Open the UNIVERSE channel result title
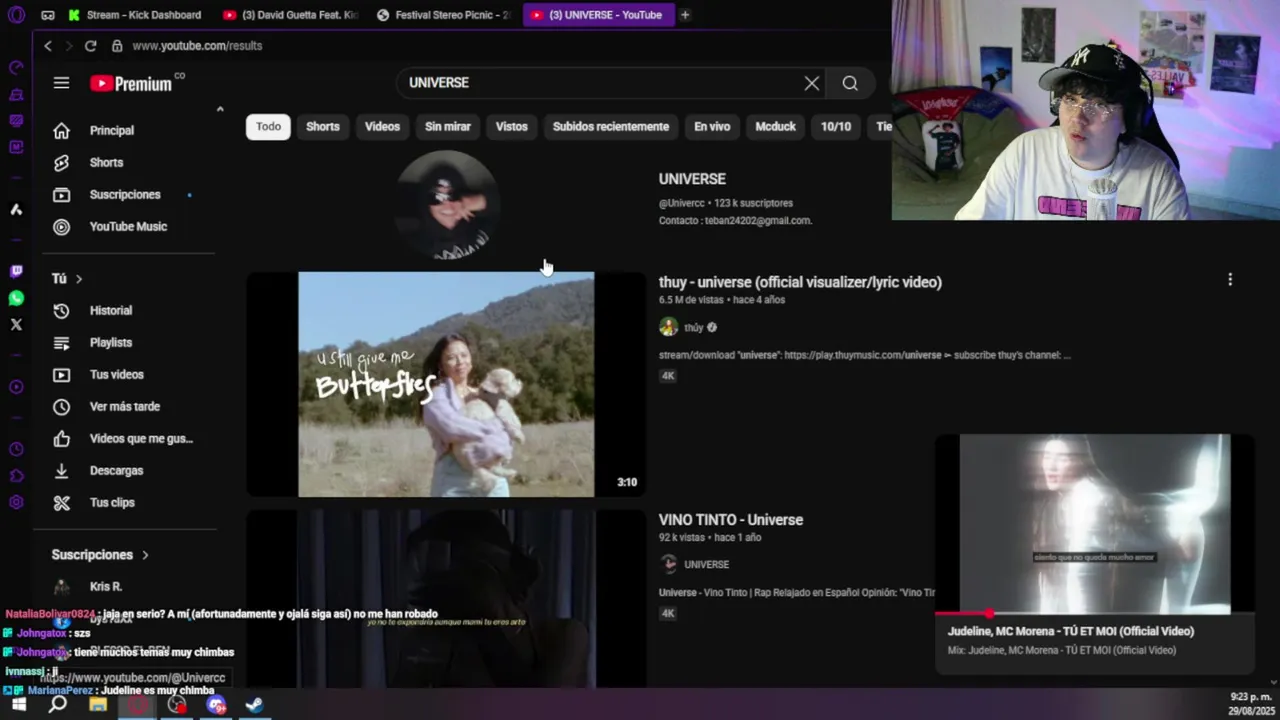Viewport: 1280px width, 720px height. [x=692, y=179]
